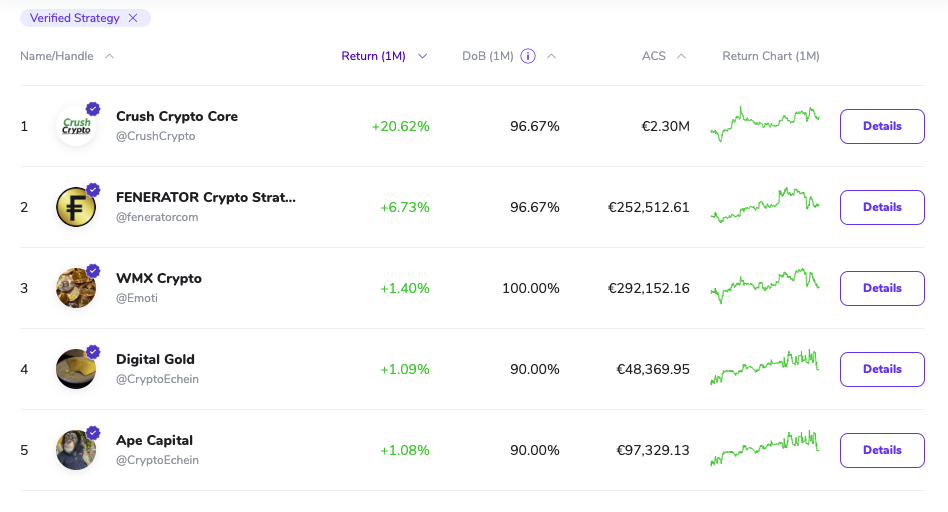948x512 pixels.
Task: Open Details for Digital Gold
Action: click(881, 370)
